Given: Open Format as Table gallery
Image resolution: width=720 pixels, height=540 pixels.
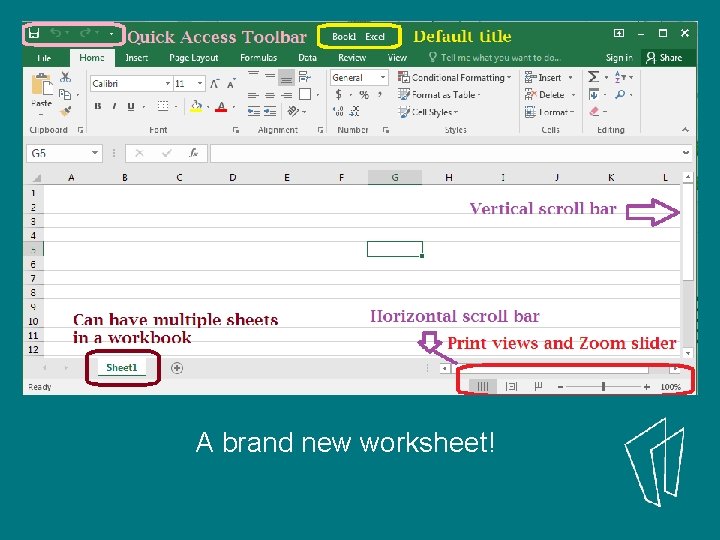Looking at the screenshot, I should tap(439, 95).
